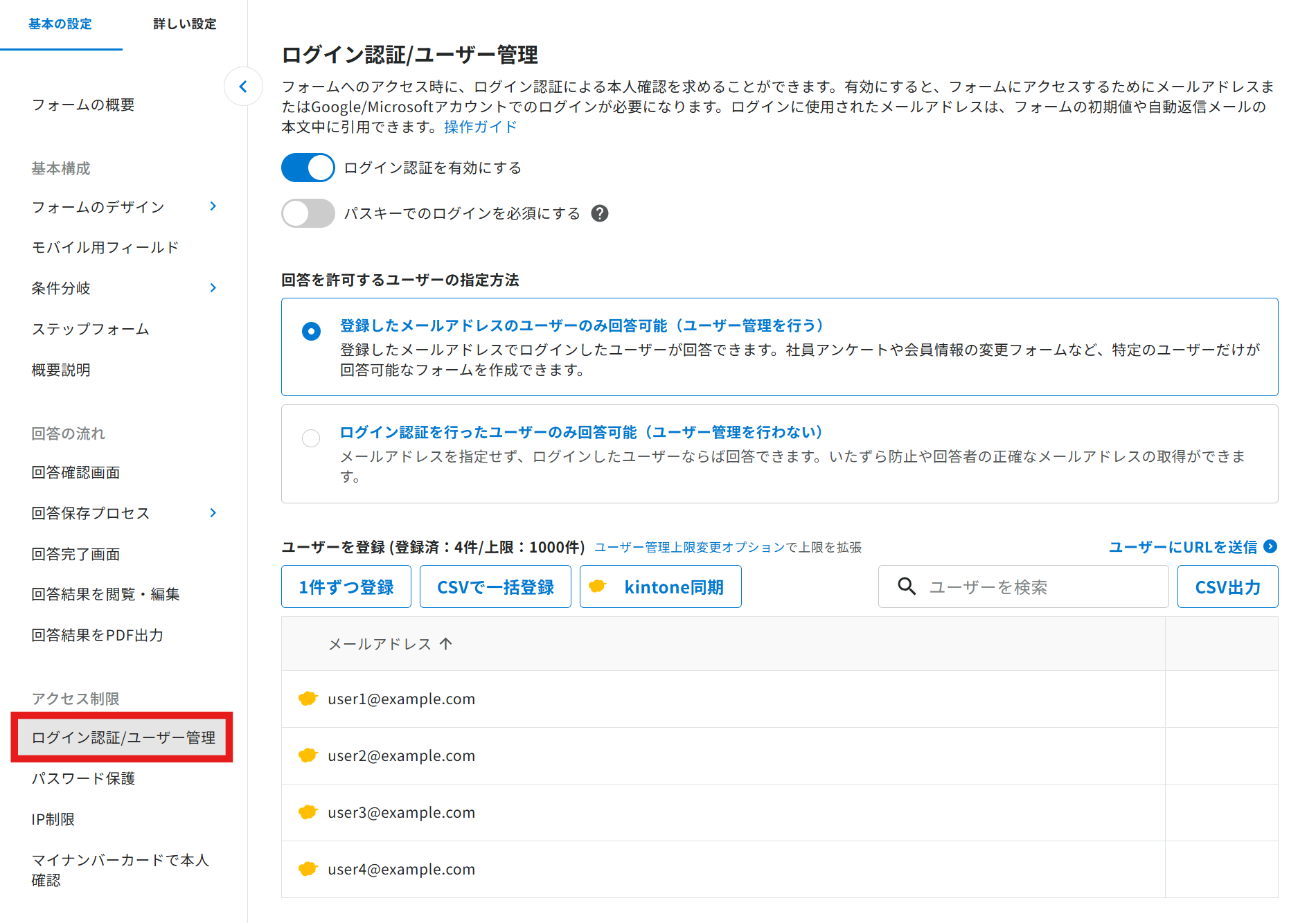Expand 条件分岐 chevron
This screenshot has width=1316, height=923.
[x=213, y=288]
